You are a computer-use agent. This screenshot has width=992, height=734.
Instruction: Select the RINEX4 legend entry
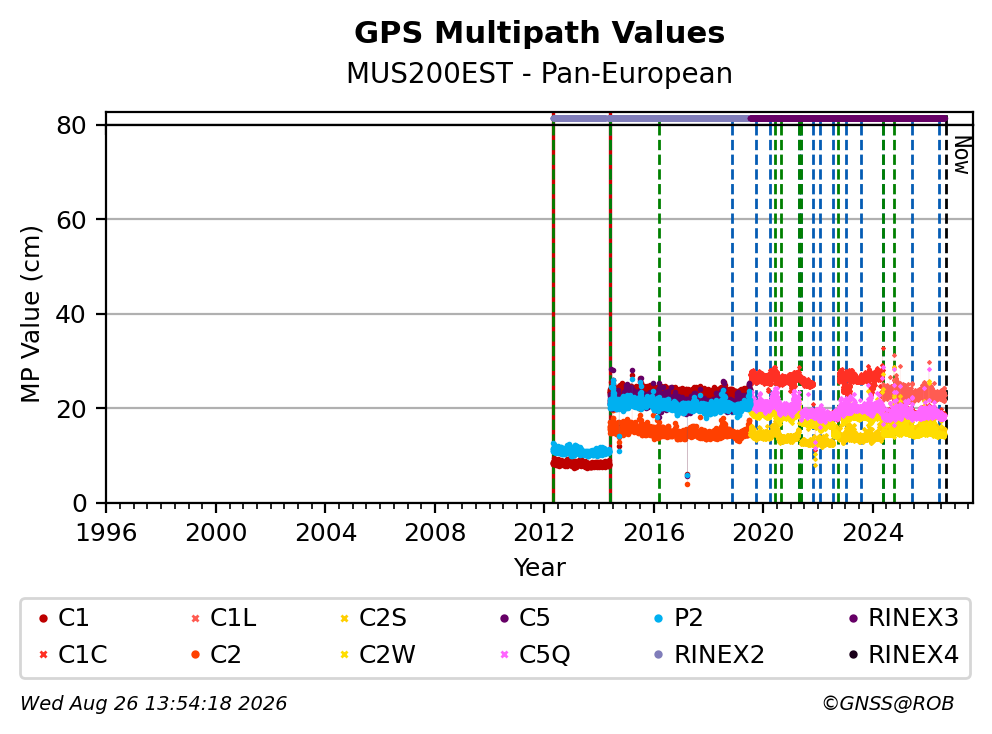904,654
